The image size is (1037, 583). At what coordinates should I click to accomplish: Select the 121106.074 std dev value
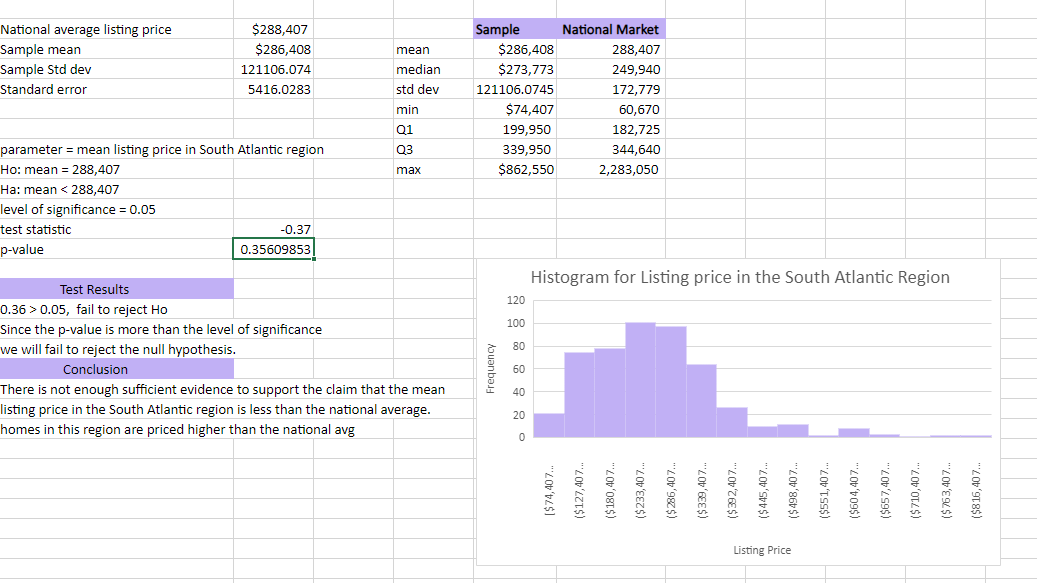[273, 69]
